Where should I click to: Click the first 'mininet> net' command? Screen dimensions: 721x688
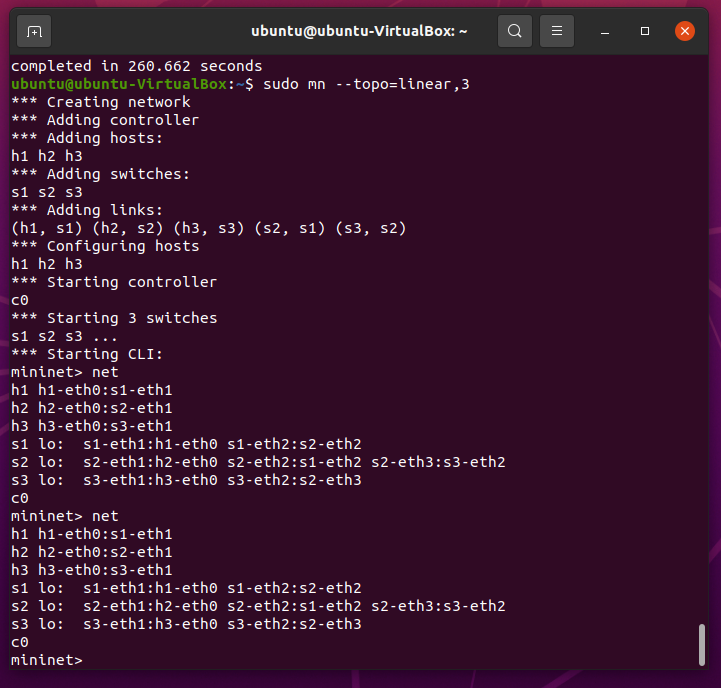(65, 372)
